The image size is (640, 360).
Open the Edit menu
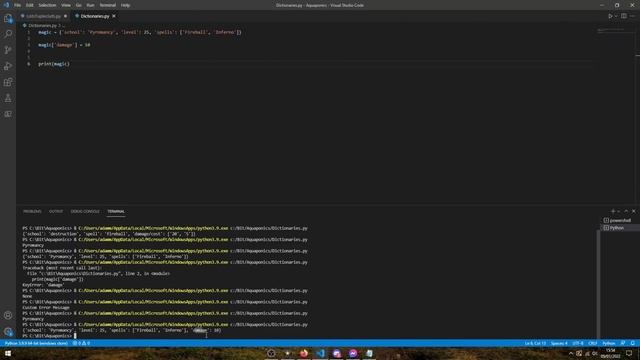[x=30, y=5]
